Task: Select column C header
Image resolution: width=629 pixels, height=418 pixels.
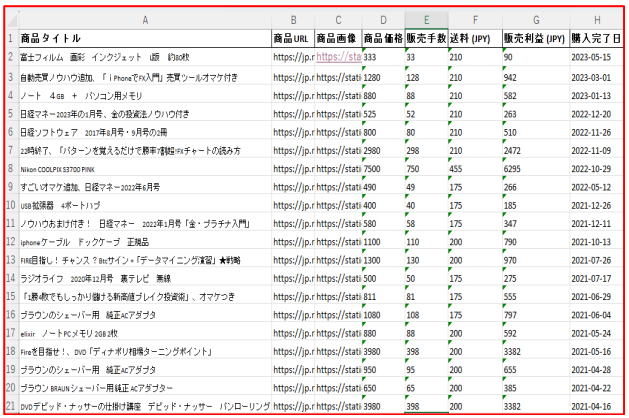Action: click(x=339, y=20)
